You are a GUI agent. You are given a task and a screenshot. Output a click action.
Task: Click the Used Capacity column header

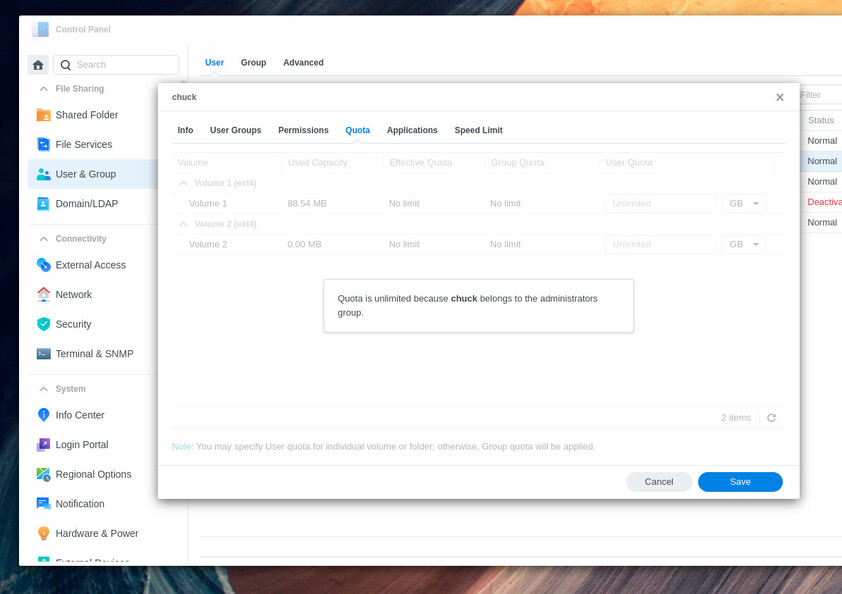317,163
